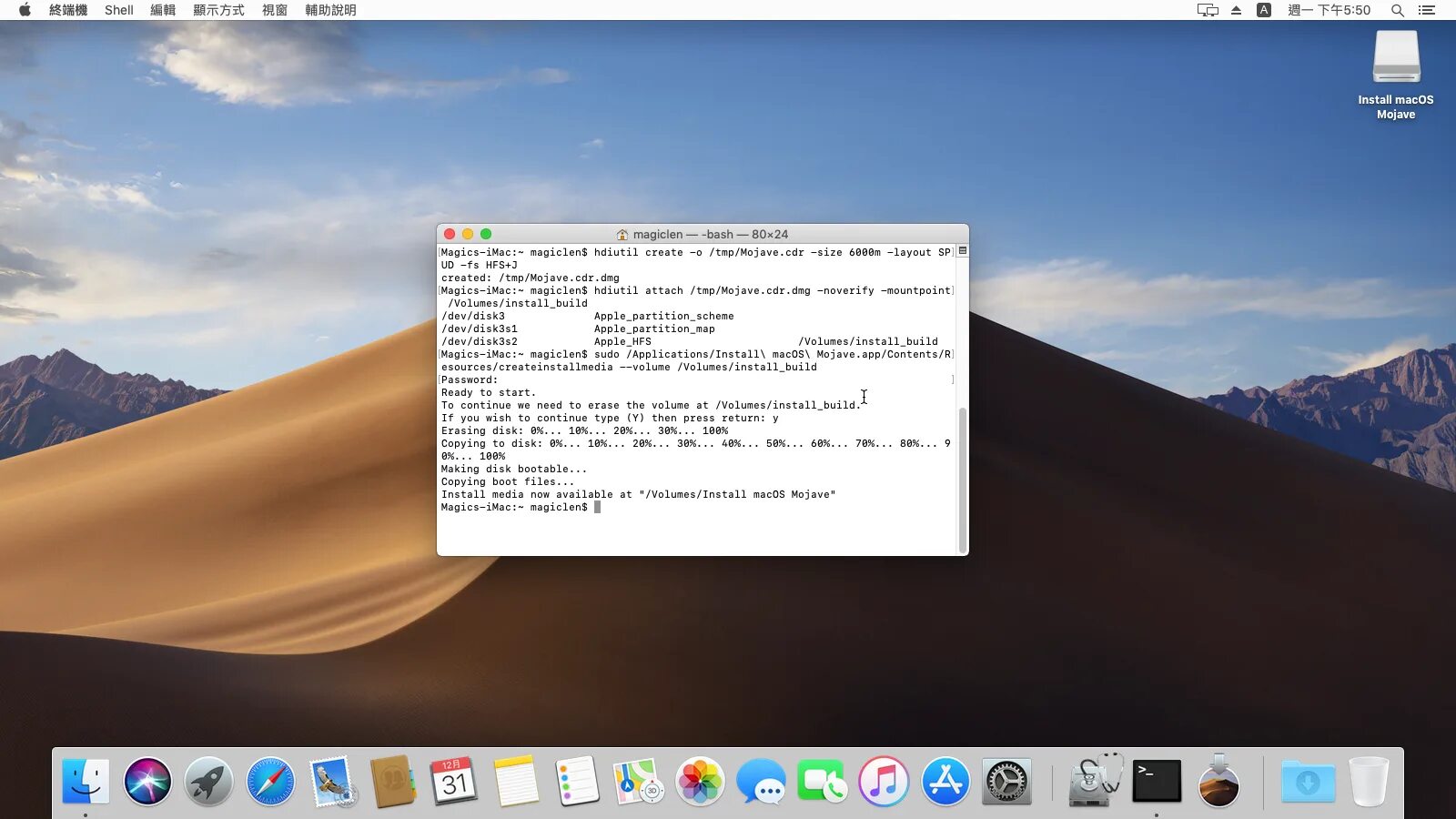The height and width of the screenshot is (819, 1456).
Task: Open Messages speech bubble icon
Action: pos(761,781)
